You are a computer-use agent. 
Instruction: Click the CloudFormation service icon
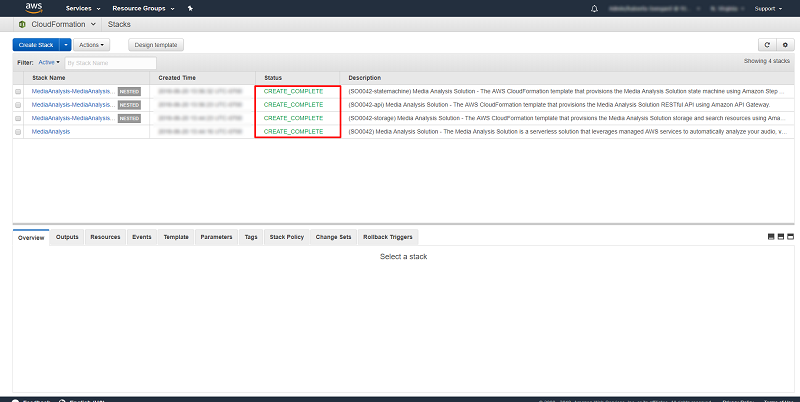pos(22,24)
